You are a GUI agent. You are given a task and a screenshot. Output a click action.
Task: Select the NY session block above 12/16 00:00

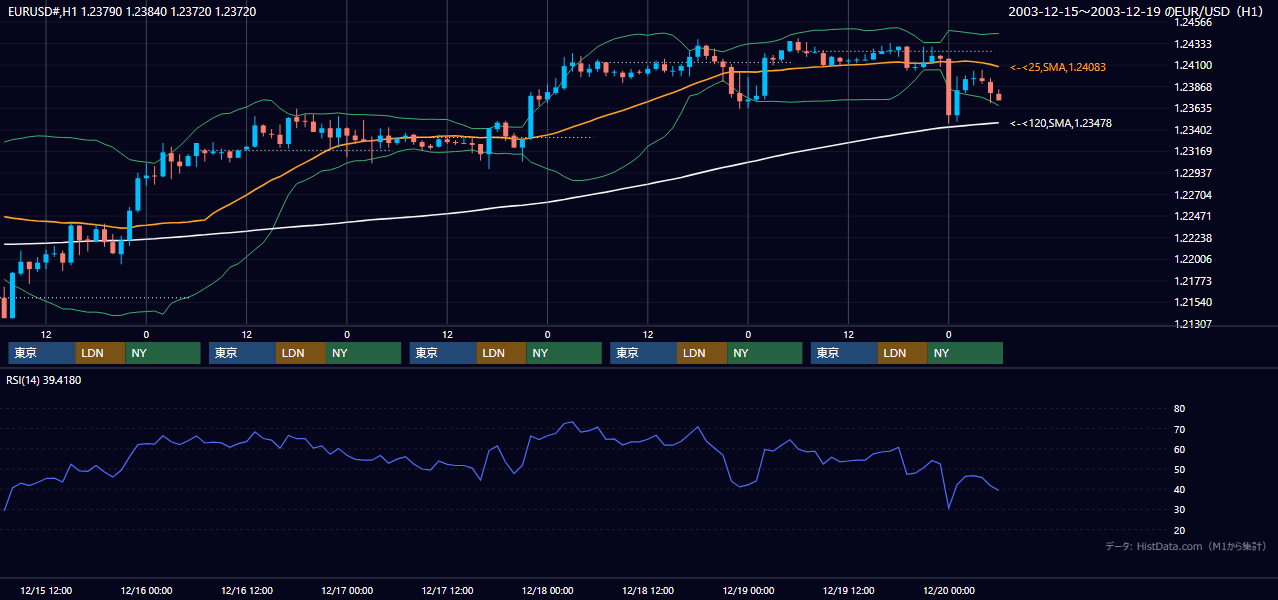[163, 353]
